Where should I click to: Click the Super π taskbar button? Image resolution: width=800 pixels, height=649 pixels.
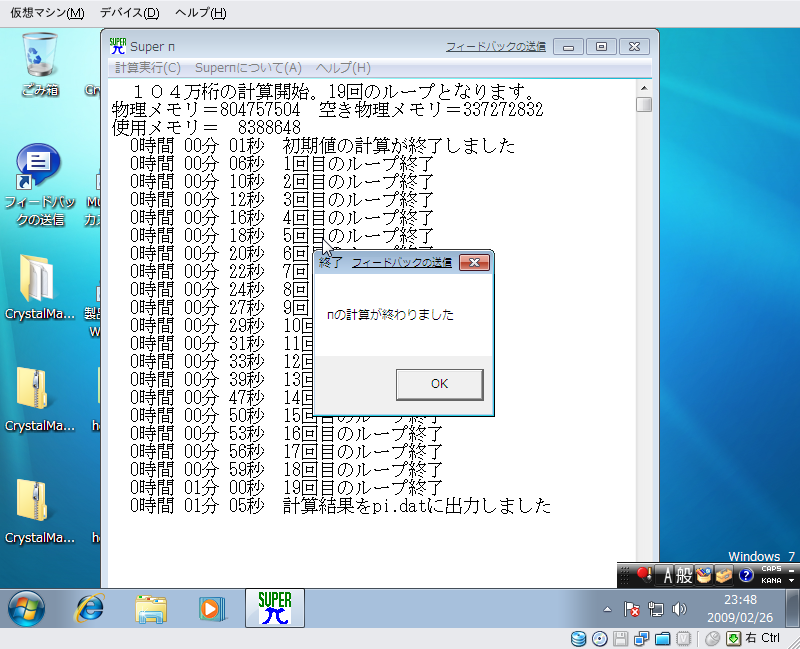tap(274, 608)
